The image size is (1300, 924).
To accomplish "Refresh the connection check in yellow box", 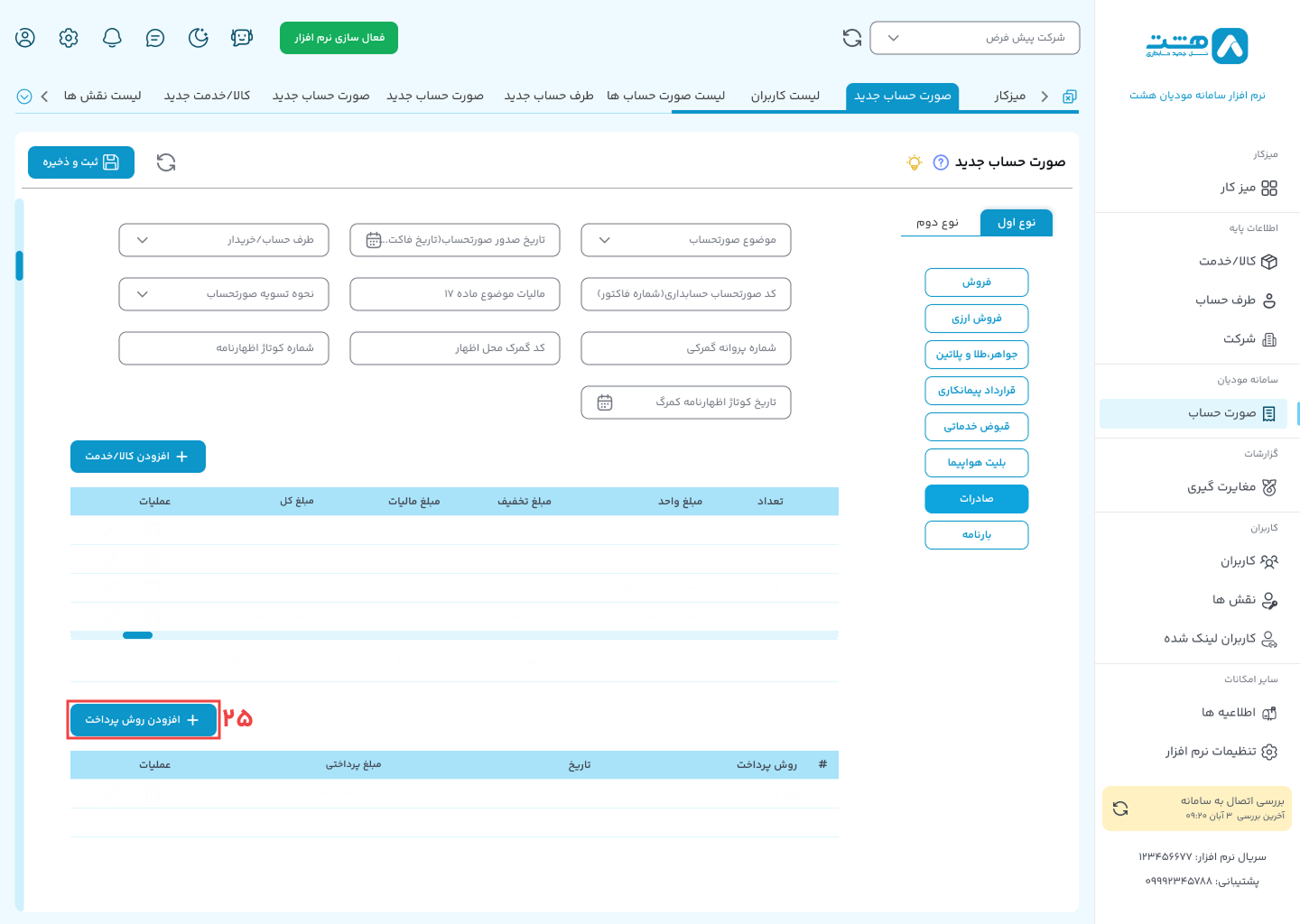I will [1120, 808].
